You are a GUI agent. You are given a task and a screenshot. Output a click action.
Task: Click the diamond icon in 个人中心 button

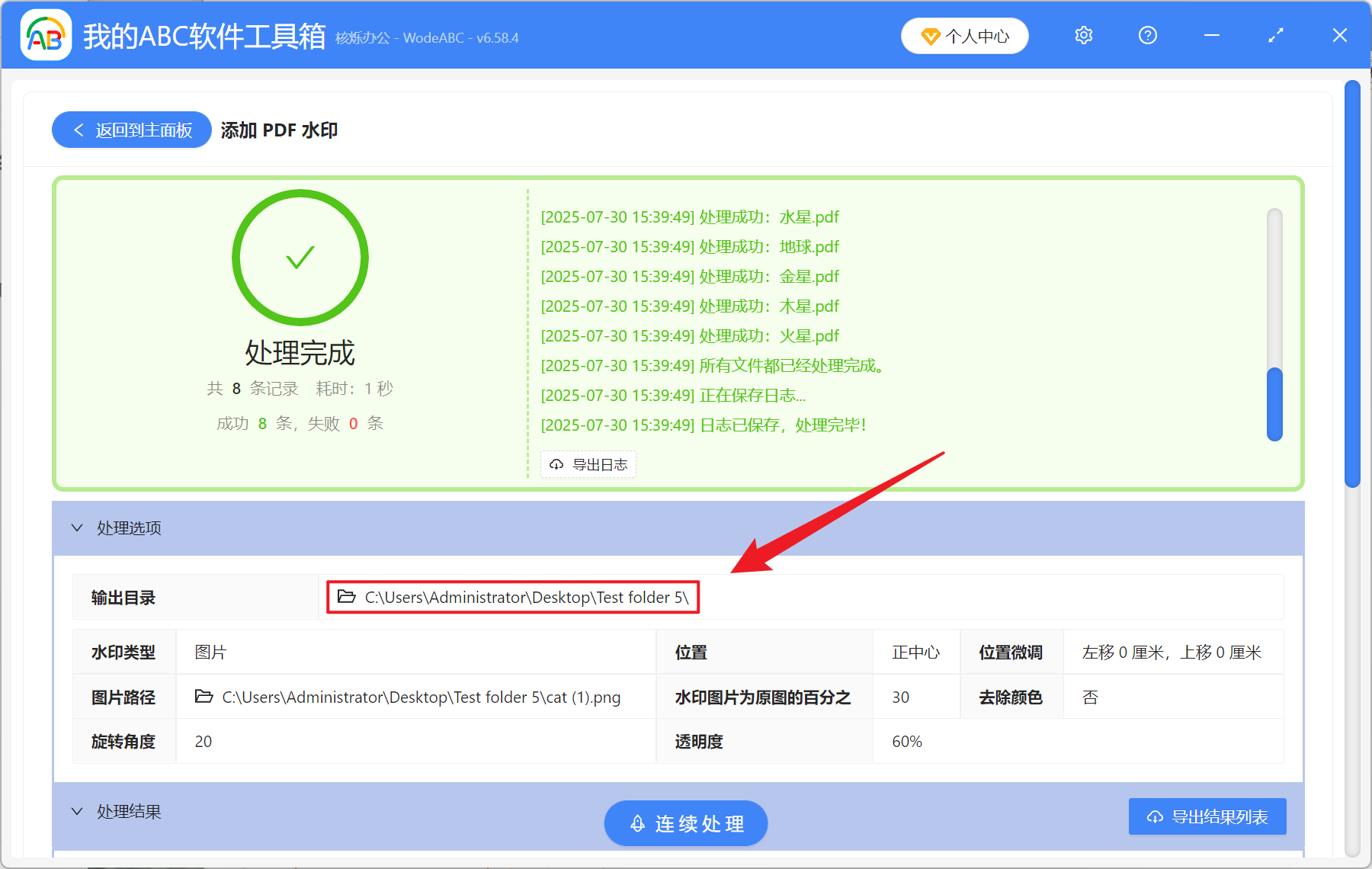[930, 36]
